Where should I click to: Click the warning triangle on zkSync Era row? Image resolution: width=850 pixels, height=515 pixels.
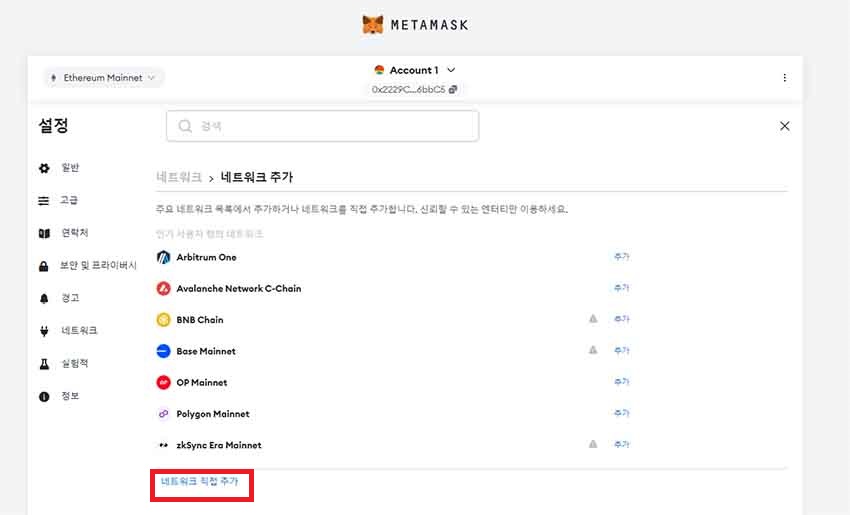593,444
